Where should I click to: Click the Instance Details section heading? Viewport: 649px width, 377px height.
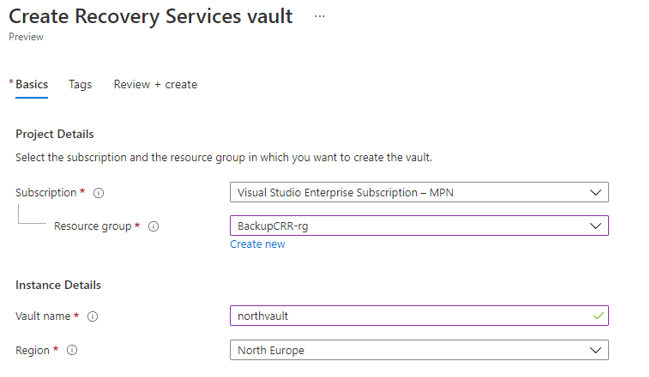point(58,285)
